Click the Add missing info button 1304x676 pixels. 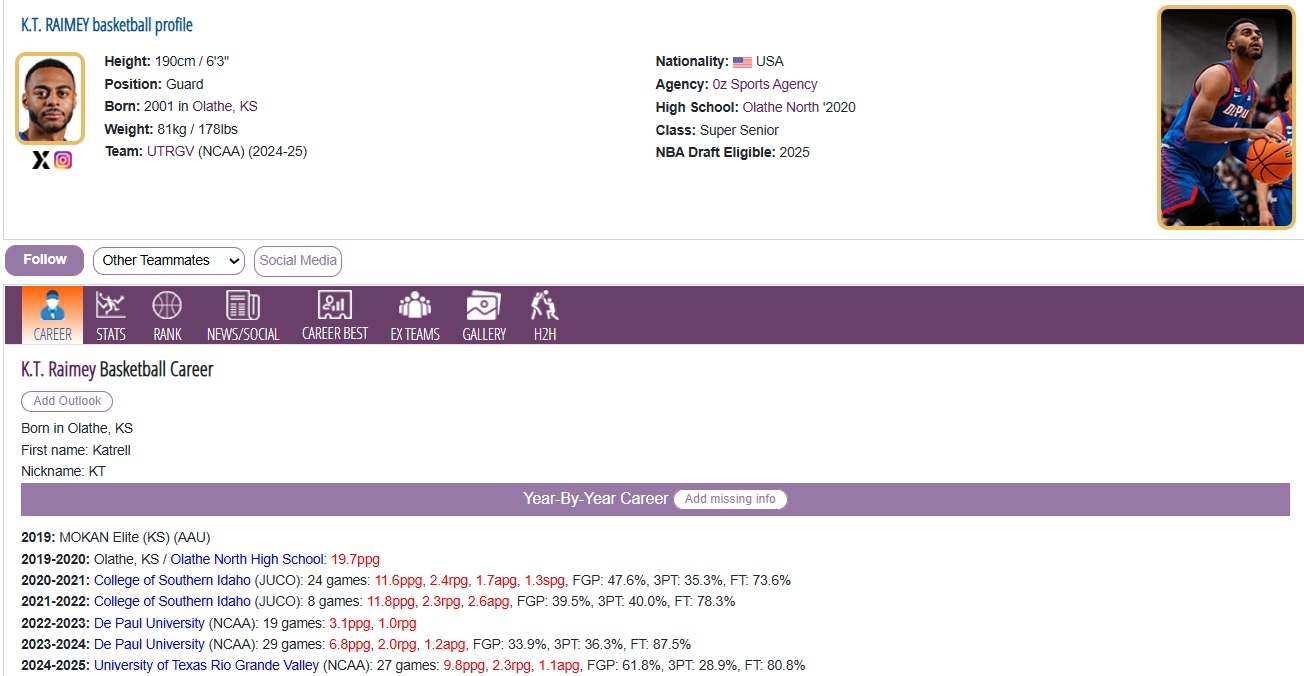point(730,499)
